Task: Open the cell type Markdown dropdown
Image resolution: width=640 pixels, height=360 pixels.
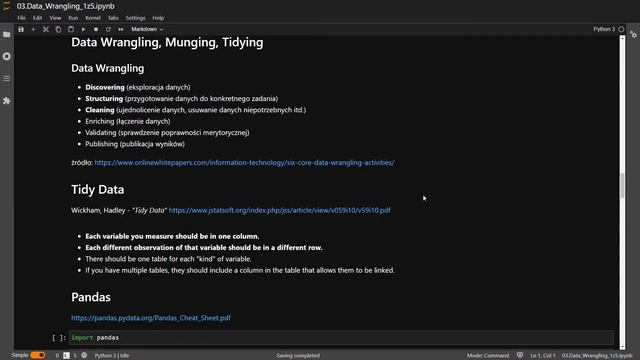Action: pyautogui.click(x=147, y=29)
